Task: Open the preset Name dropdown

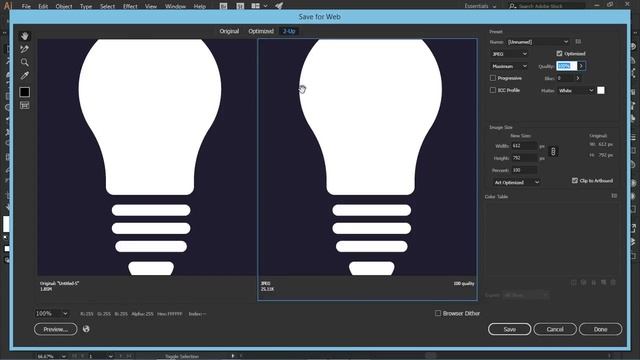Action: 538,42
